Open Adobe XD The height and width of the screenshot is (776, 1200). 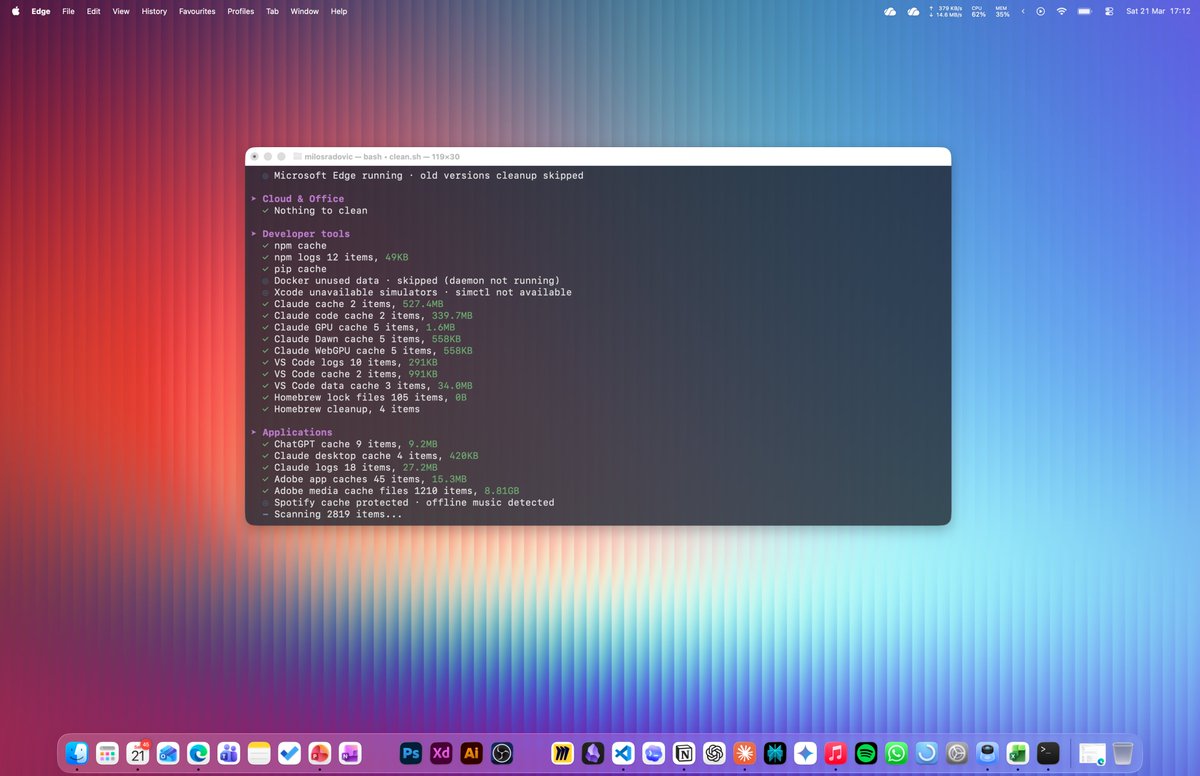440,753
